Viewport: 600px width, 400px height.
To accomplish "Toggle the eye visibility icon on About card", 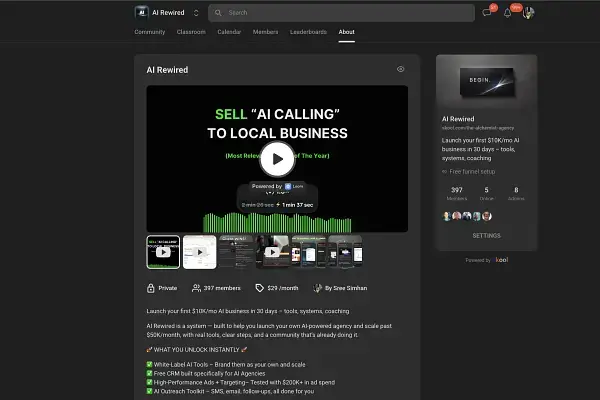I will [x=400, y=70].
